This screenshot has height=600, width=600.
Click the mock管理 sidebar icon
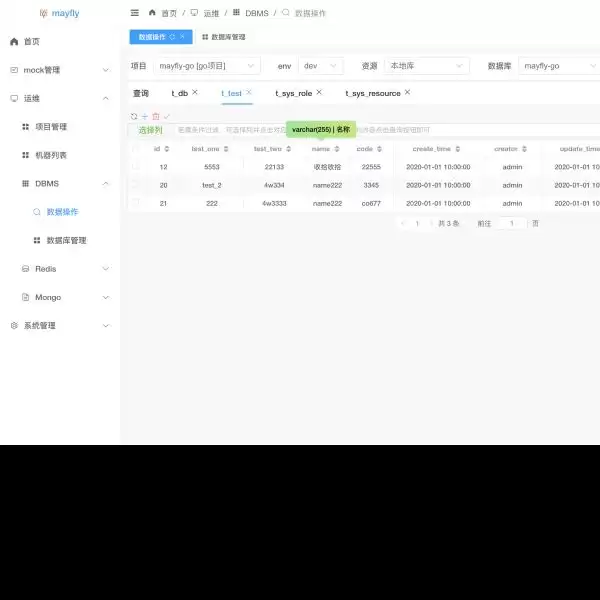click(14, 70)
